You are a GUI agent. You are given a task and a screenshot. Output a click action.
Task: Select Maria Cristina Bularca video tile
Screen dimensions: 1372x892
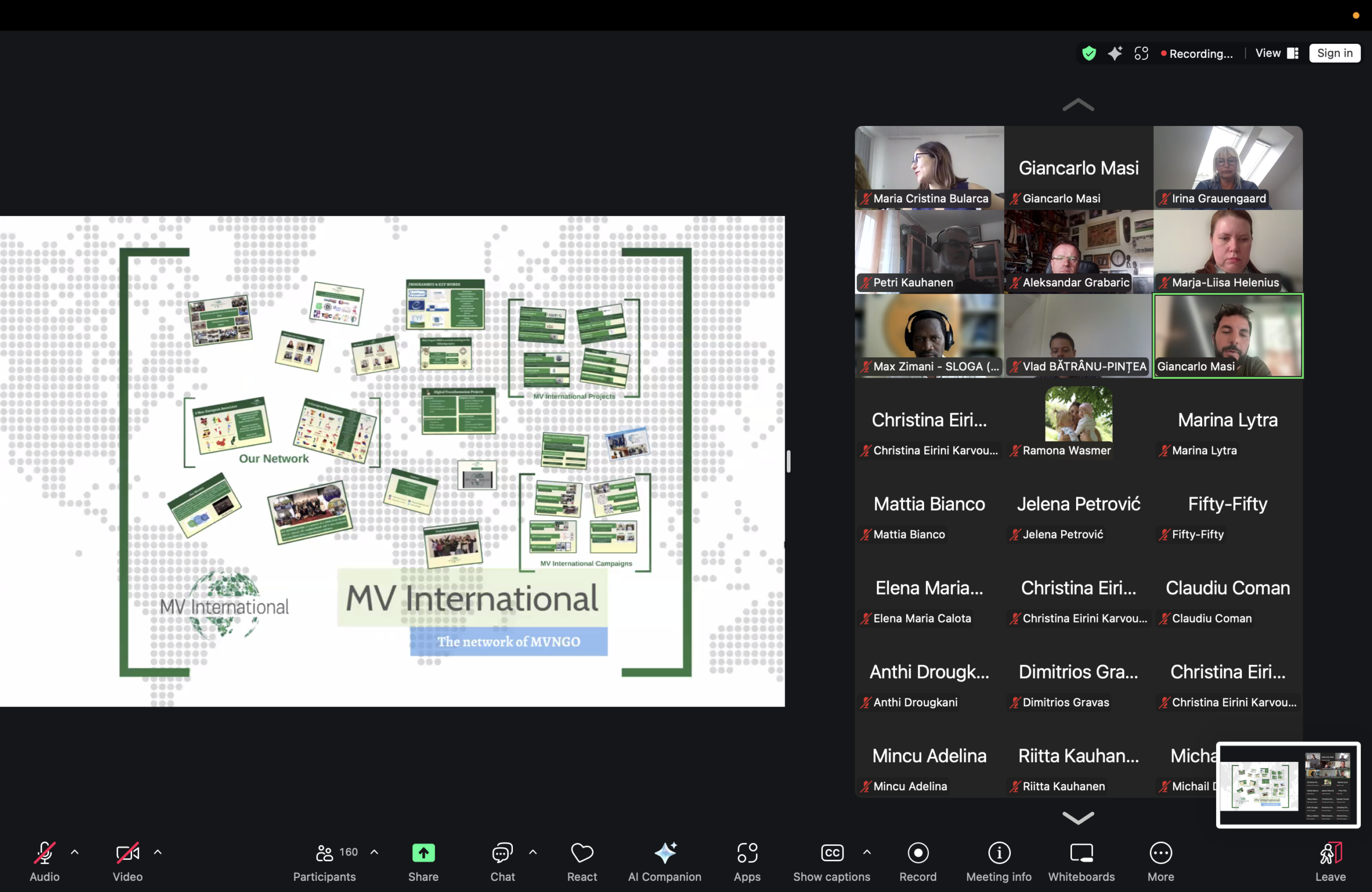click(x=929, y=168)
